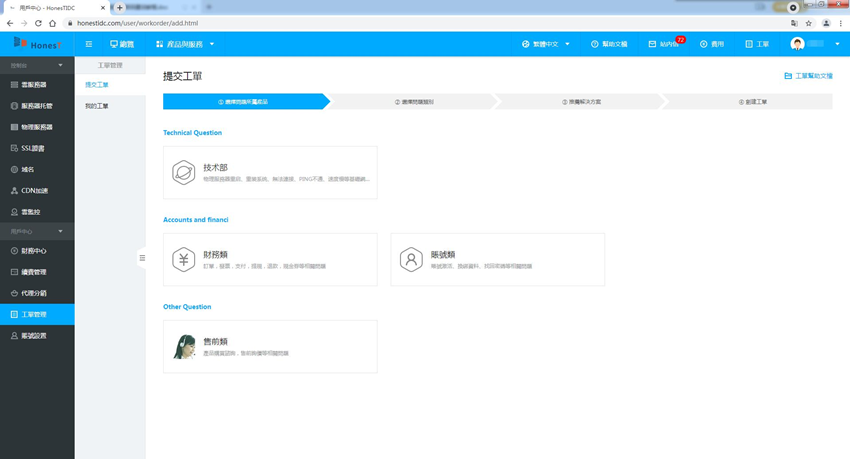Click the HonesT logo
Screen dimensions: 850x459
pos(37,43)
